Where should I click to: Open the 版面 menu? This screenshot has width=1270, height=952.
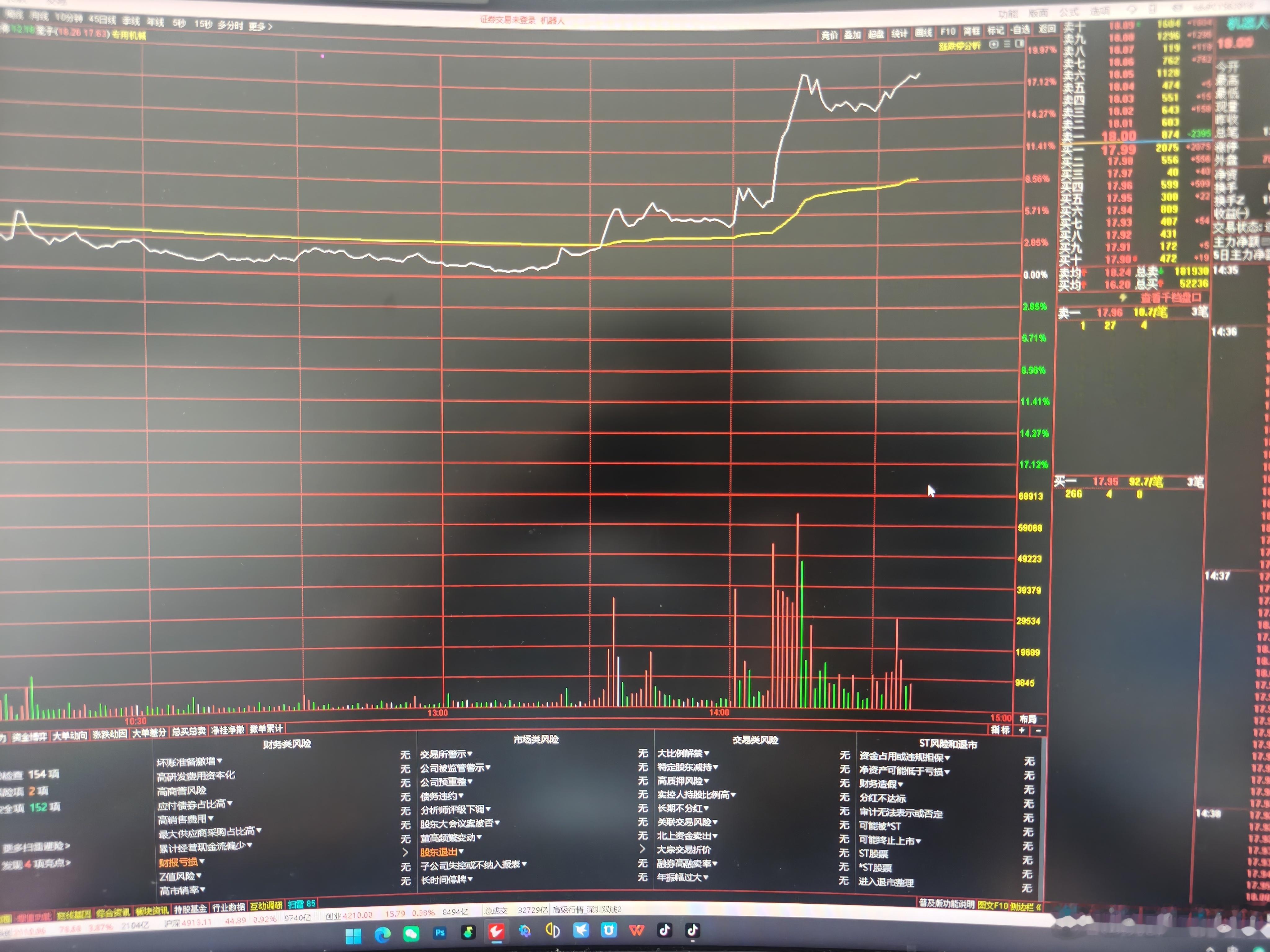[1038, 13]
